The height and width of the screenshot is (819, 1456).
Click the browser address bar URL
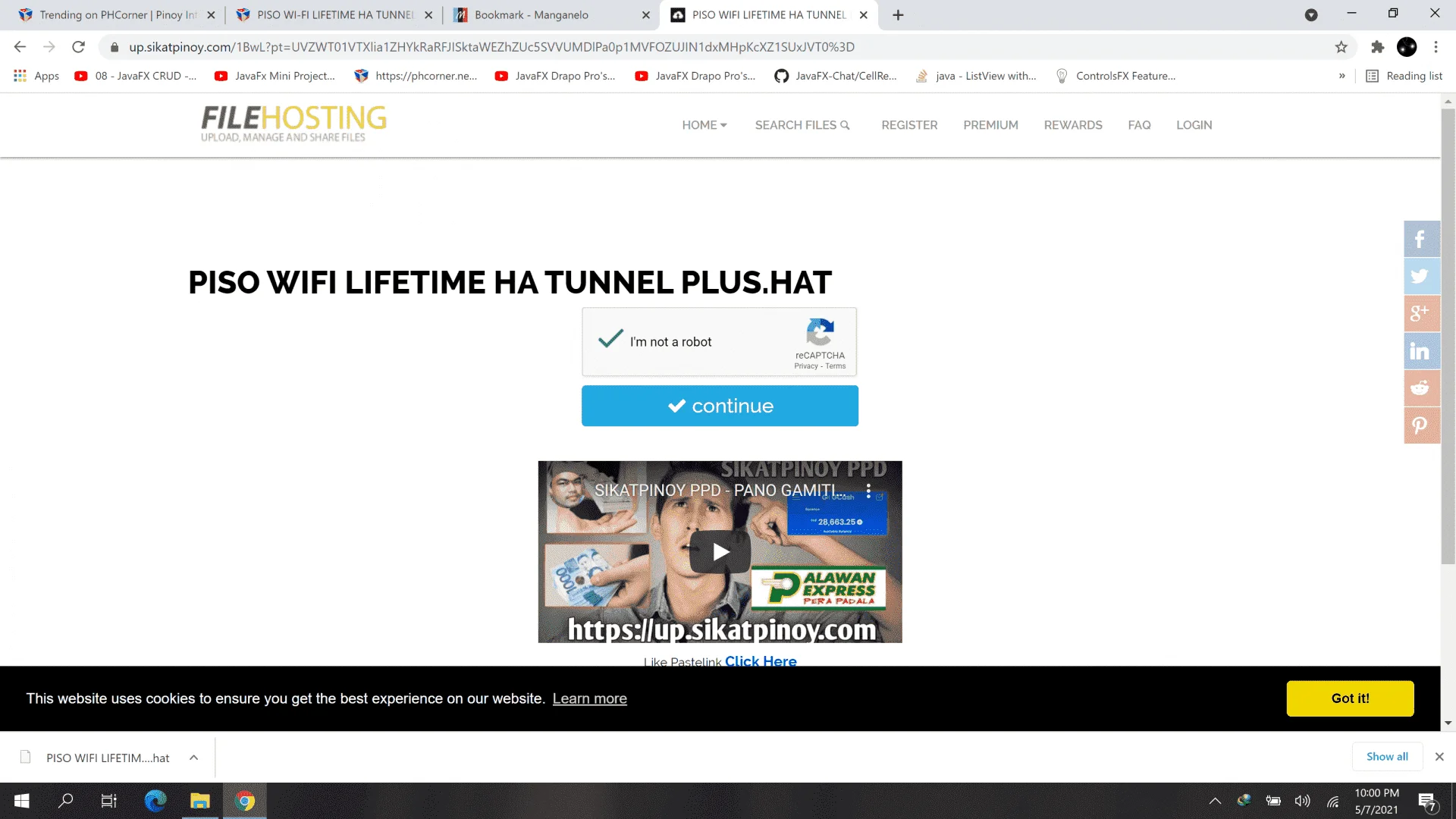click(x=491, y=47)
